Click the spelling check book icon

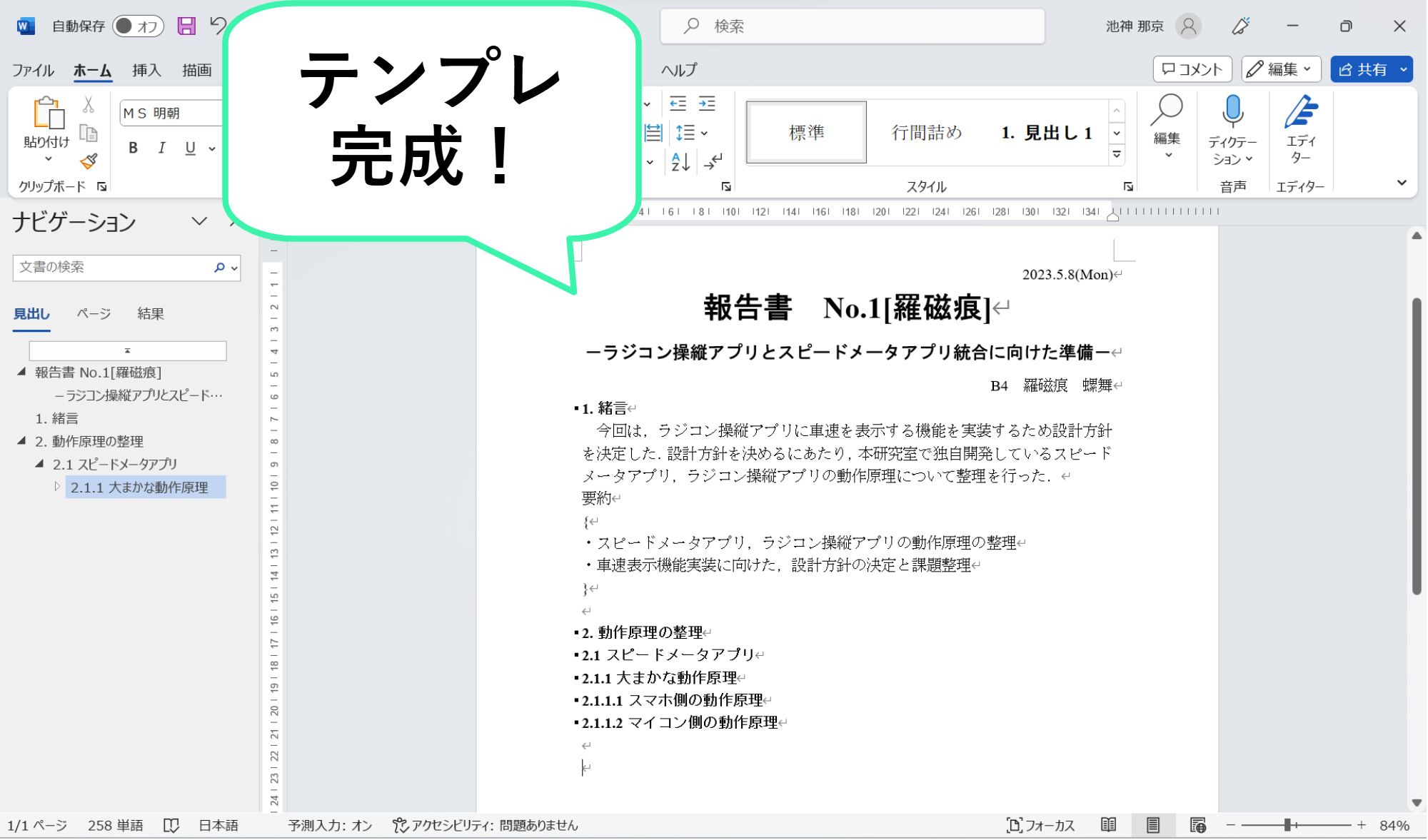(x=171, y=825)
